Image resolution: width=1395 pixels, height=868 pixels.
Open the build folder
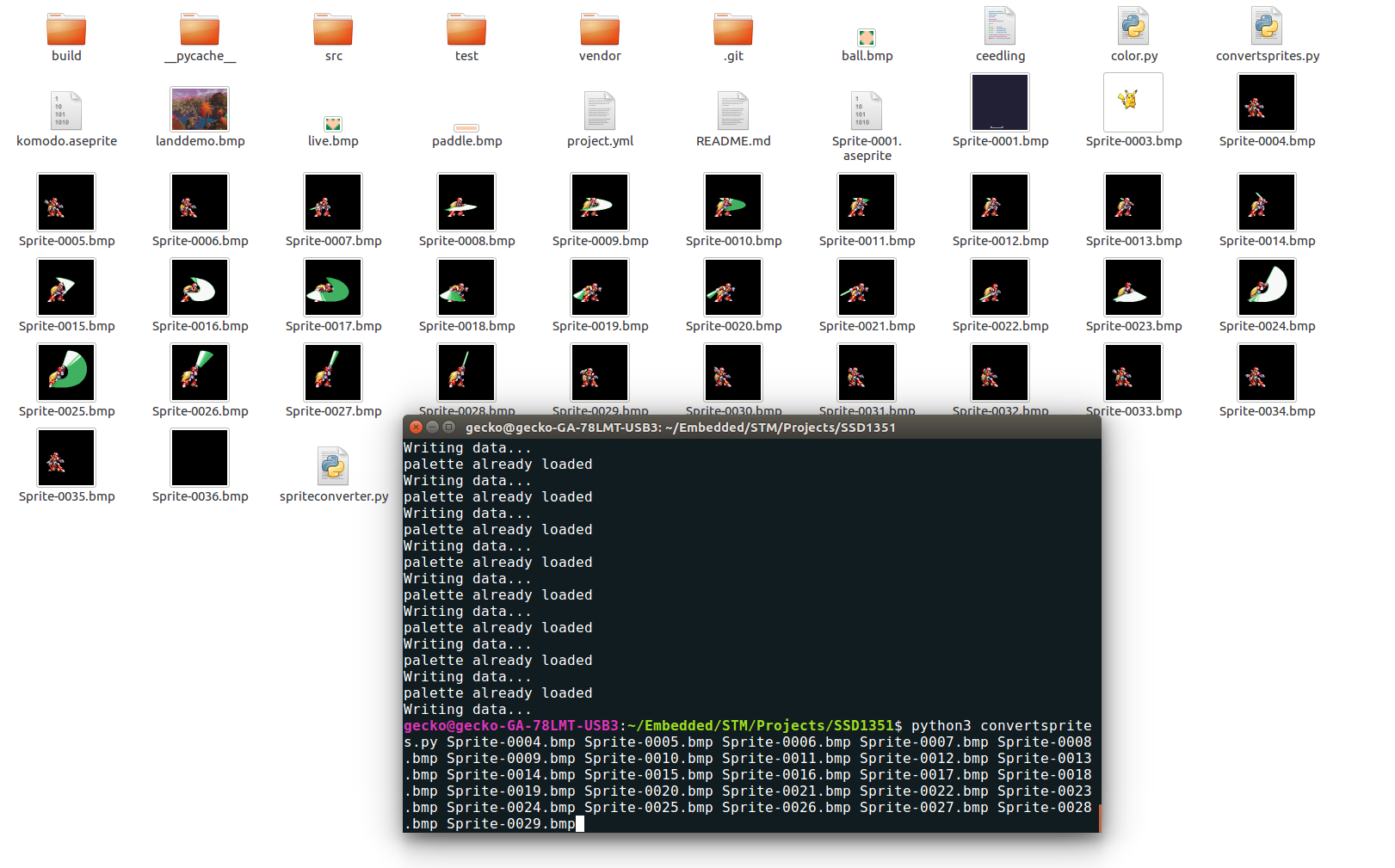click(x=66, y=29)
